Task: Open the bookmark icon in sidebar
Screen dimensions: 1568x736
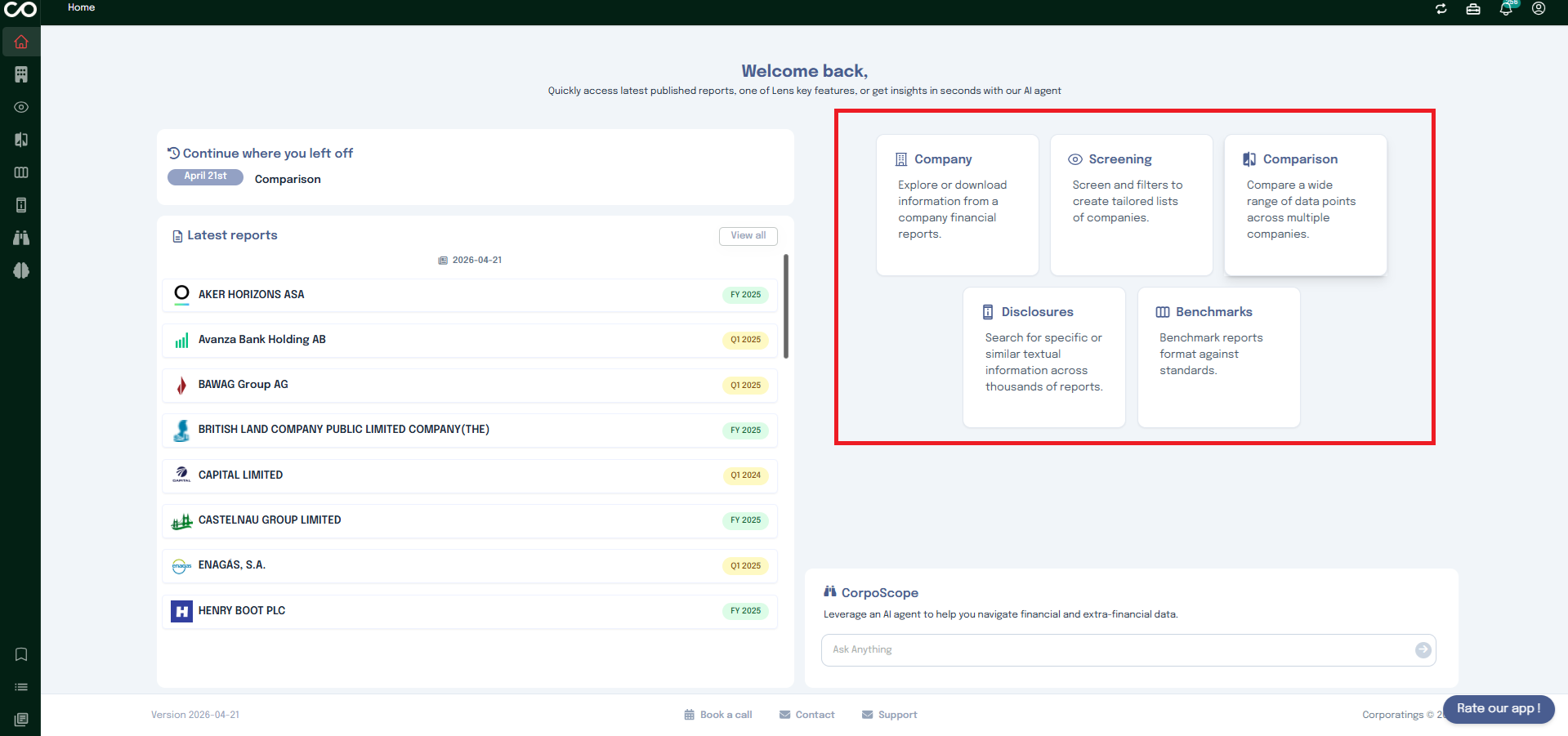Action: pyautogui.click(x=21, y=654)
